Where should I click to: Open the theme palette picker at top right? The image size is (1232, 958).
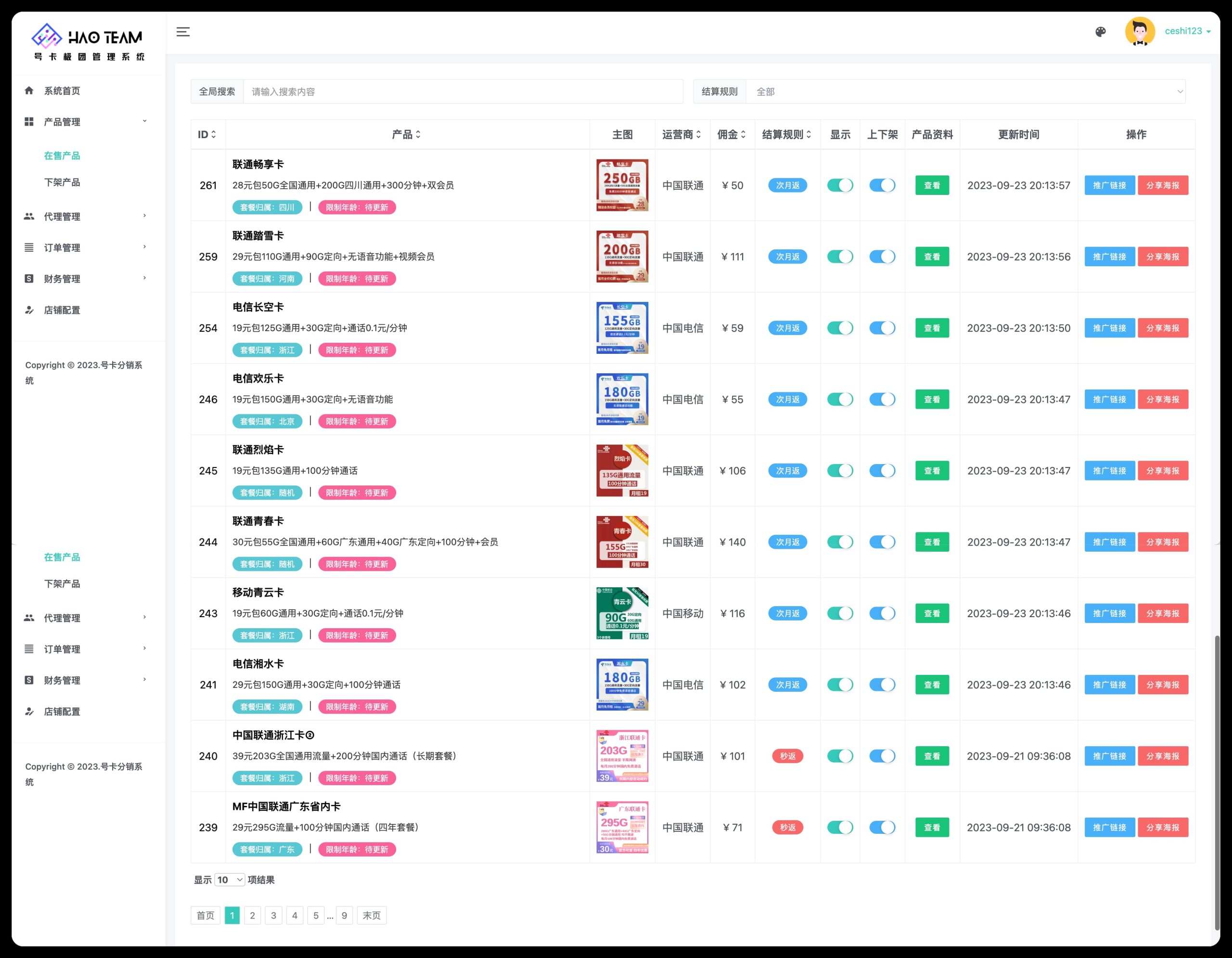(x=1100, y=32)
